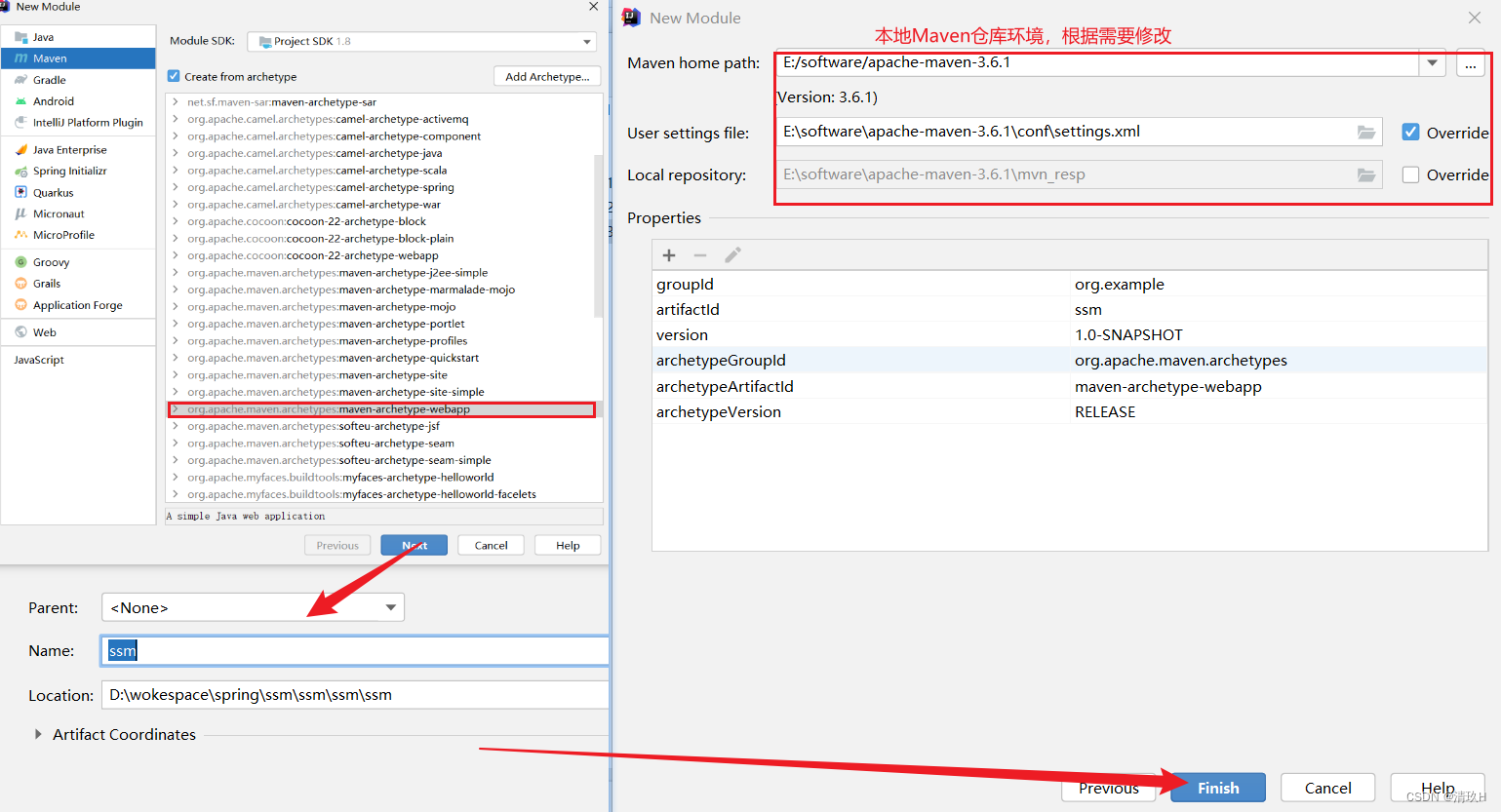
Task: Click the Quarkus icon in sidebar
Action: click(x=20, y=192)
